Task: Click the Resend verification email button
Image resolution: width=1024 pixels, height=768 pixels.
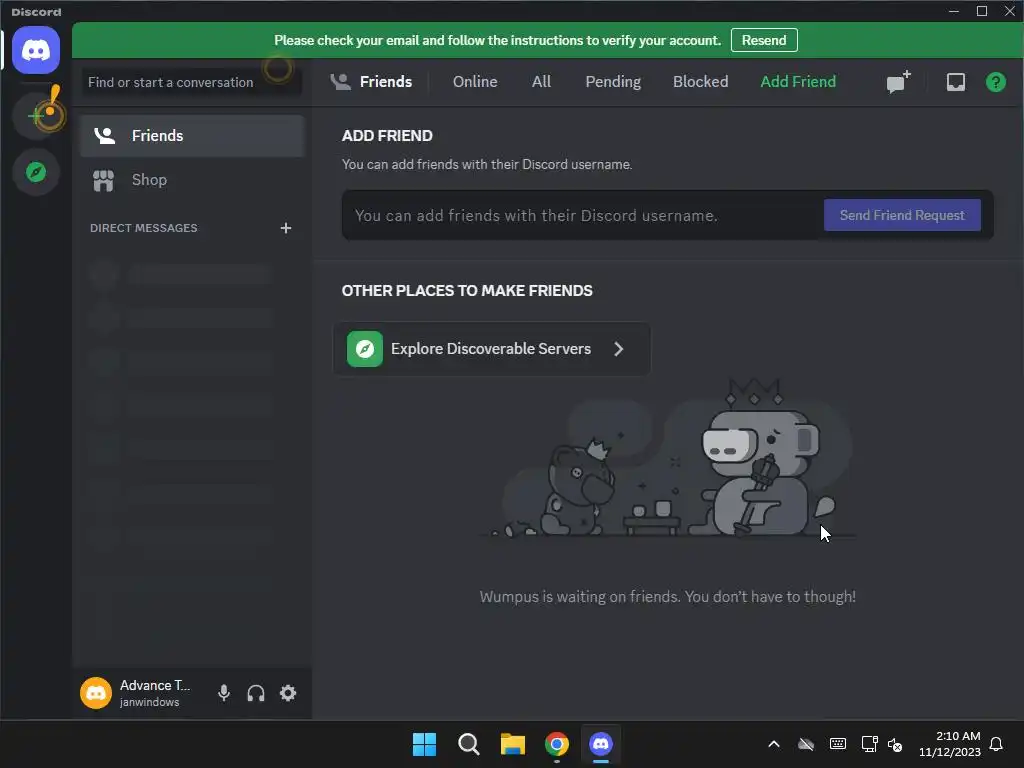Action: pos(764,40)
